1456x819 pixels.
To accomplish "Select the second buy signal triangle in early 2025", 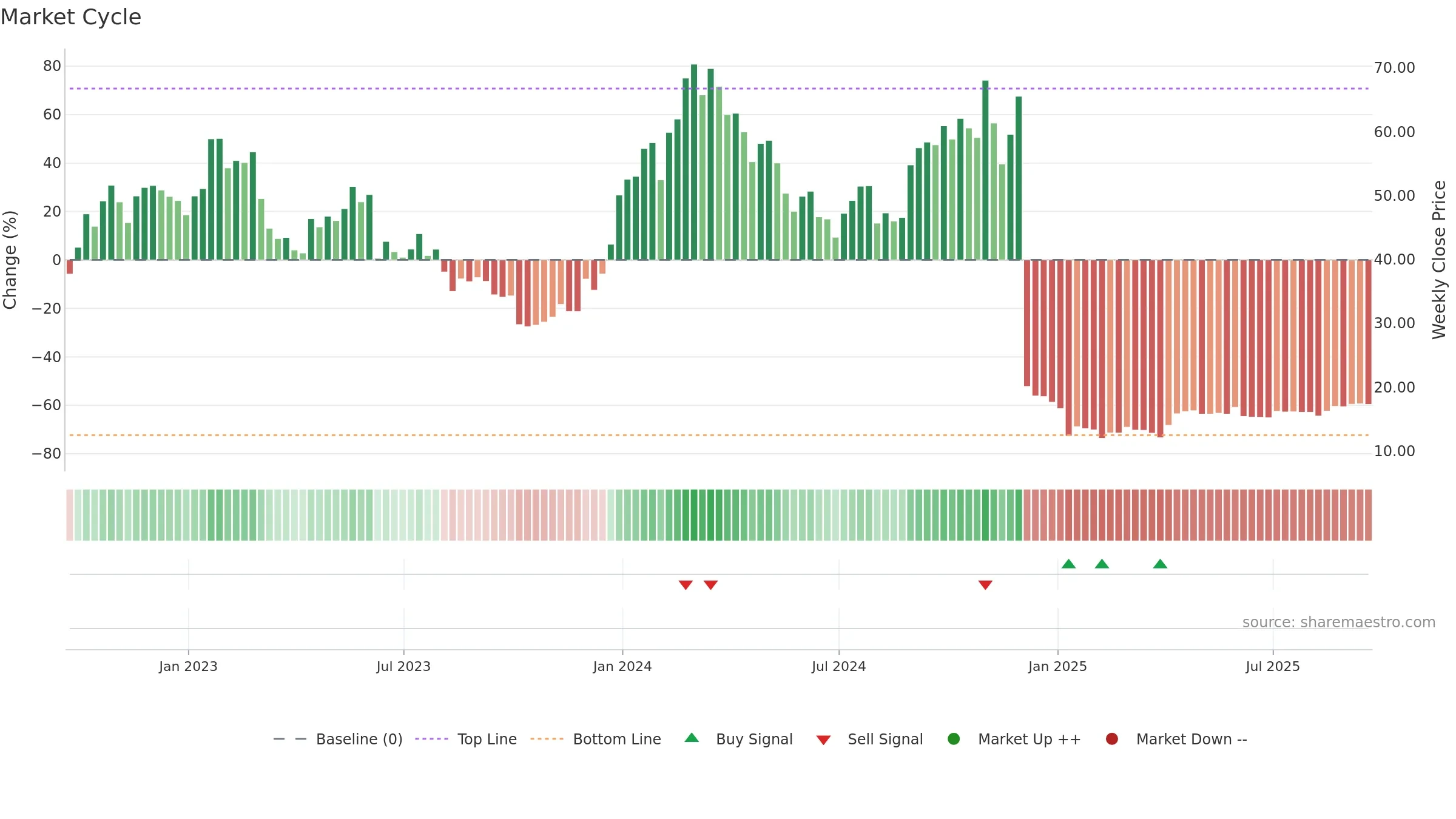I will [x=1102, y=564].
